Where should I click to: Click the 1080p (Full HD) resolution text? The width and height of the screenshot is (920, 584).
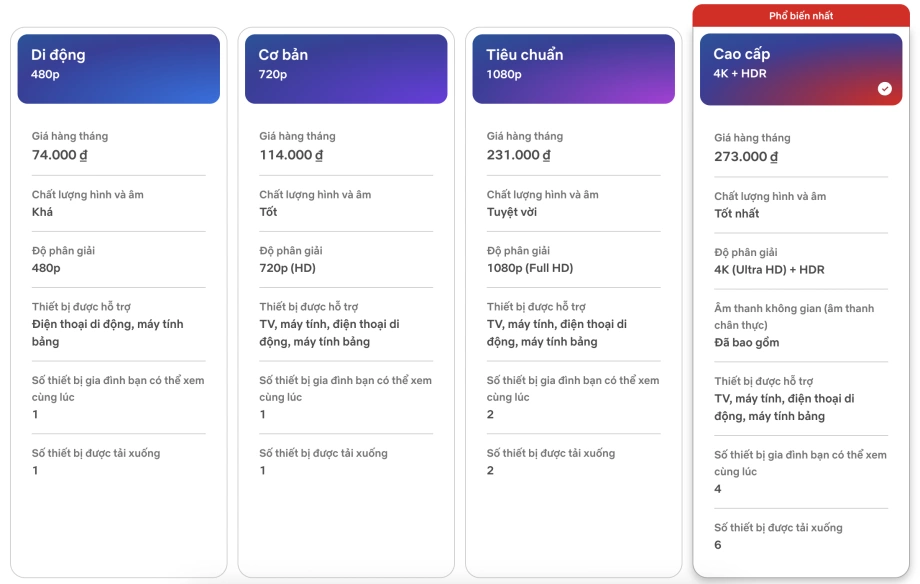tap(530, 268)
